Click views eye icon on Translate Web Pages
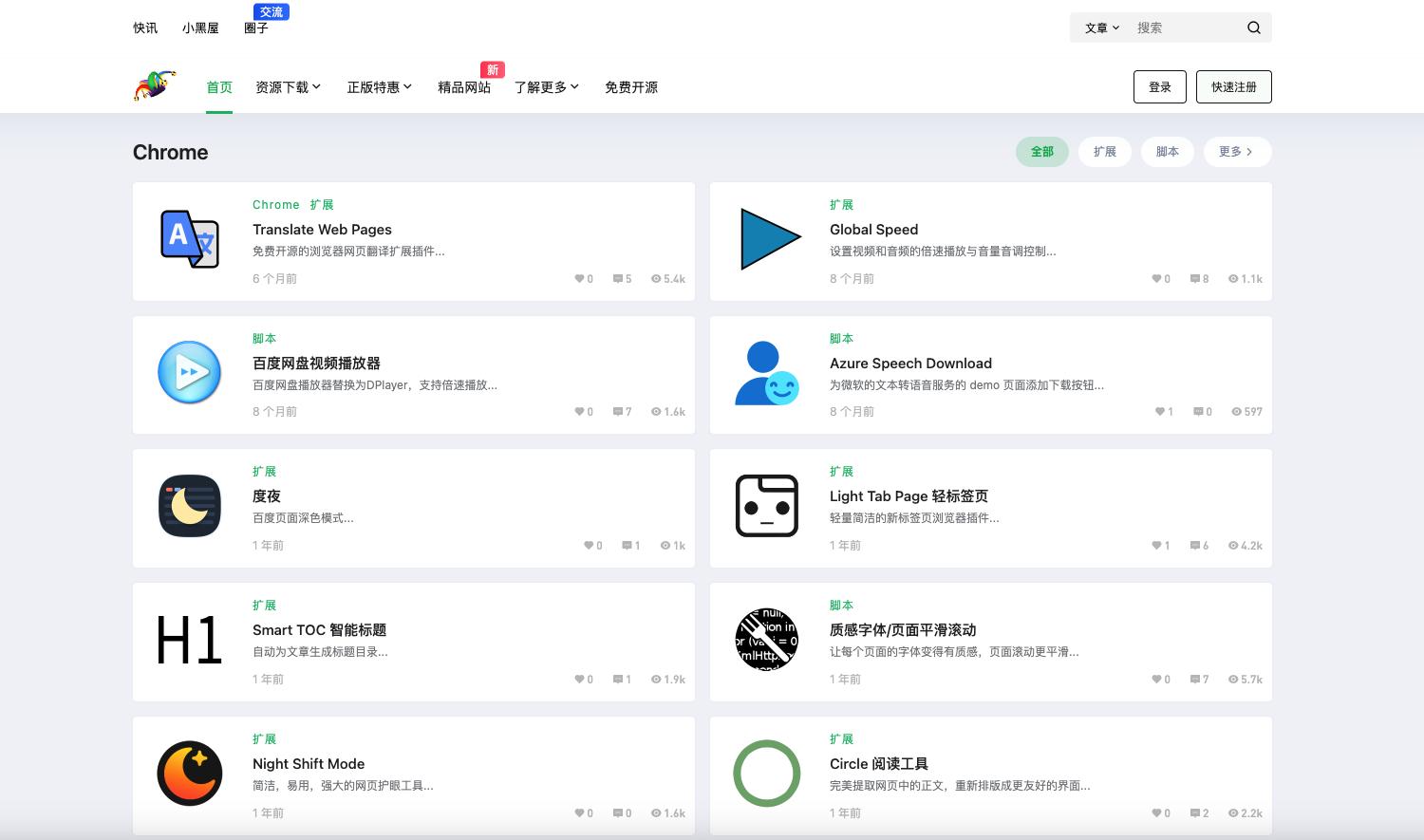This screenshot has height=840, width=1424. [x=656, y=279]
